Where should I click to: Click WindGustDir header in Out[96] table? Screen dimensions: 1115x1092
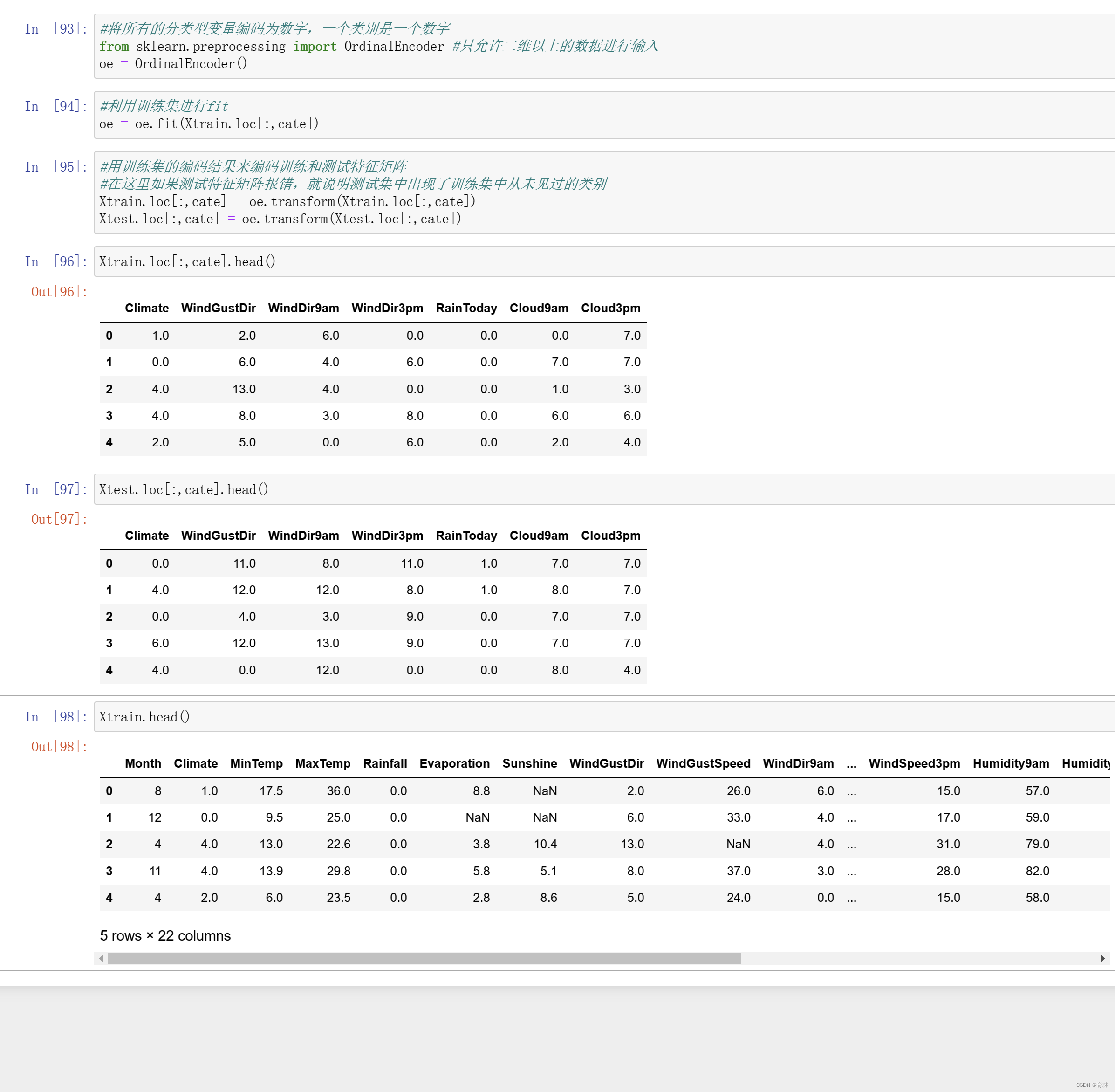(219, 308)
